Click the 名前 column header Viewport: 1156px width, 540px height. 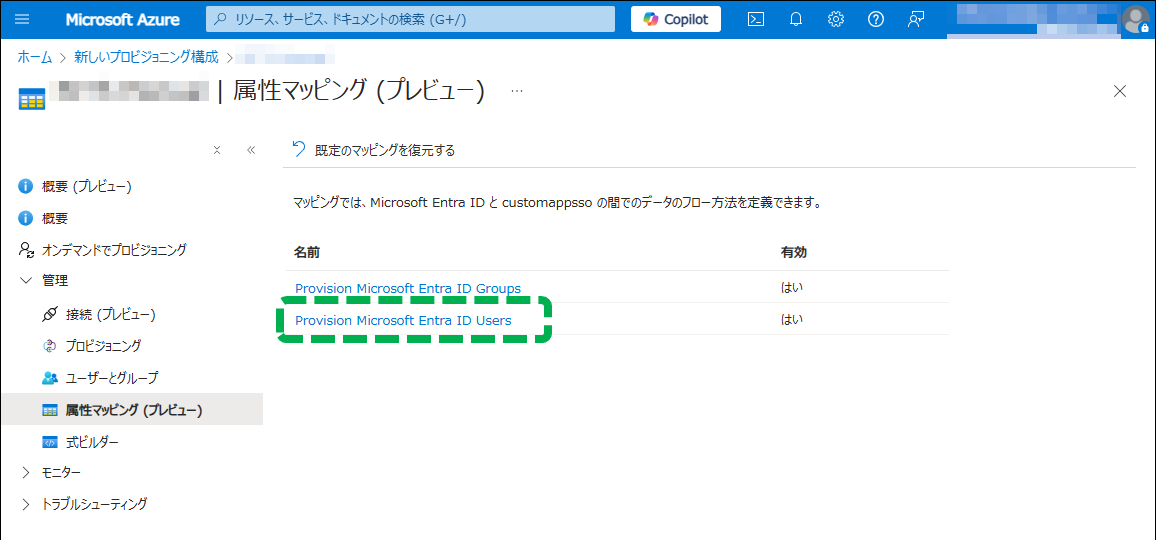[307, 252]
